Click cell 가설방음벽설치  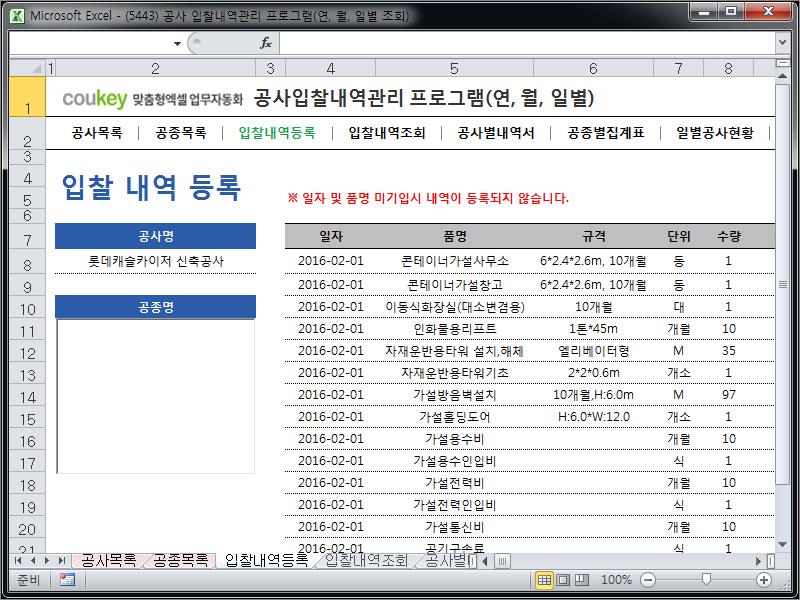pos(455,394)
